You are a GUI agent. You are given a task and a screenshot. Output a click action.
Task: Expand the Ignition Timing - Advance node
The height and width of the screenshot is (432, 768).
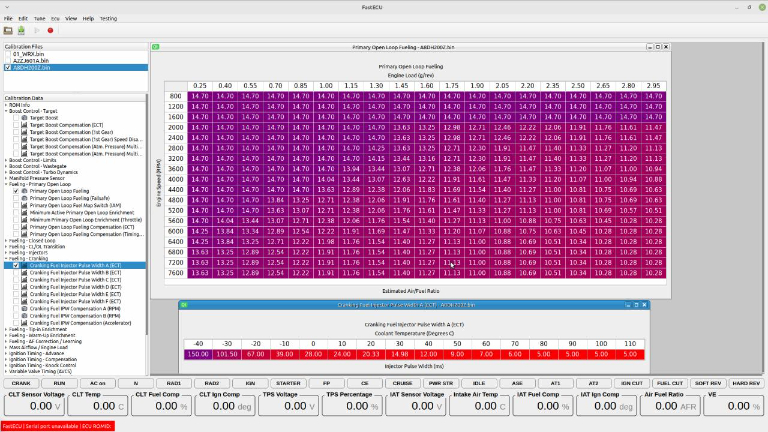[5, 352]
